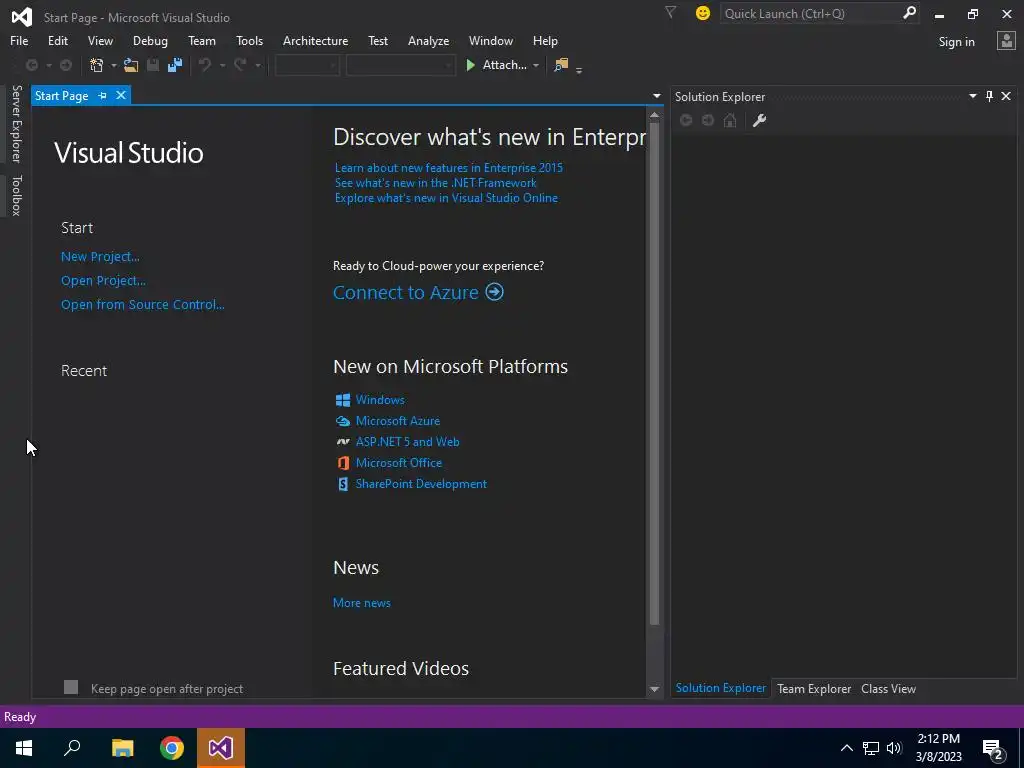This screenshot has height=768, width=1024.
Task: Expand the New Project dropdown arrow
Action: click(114, 65)
